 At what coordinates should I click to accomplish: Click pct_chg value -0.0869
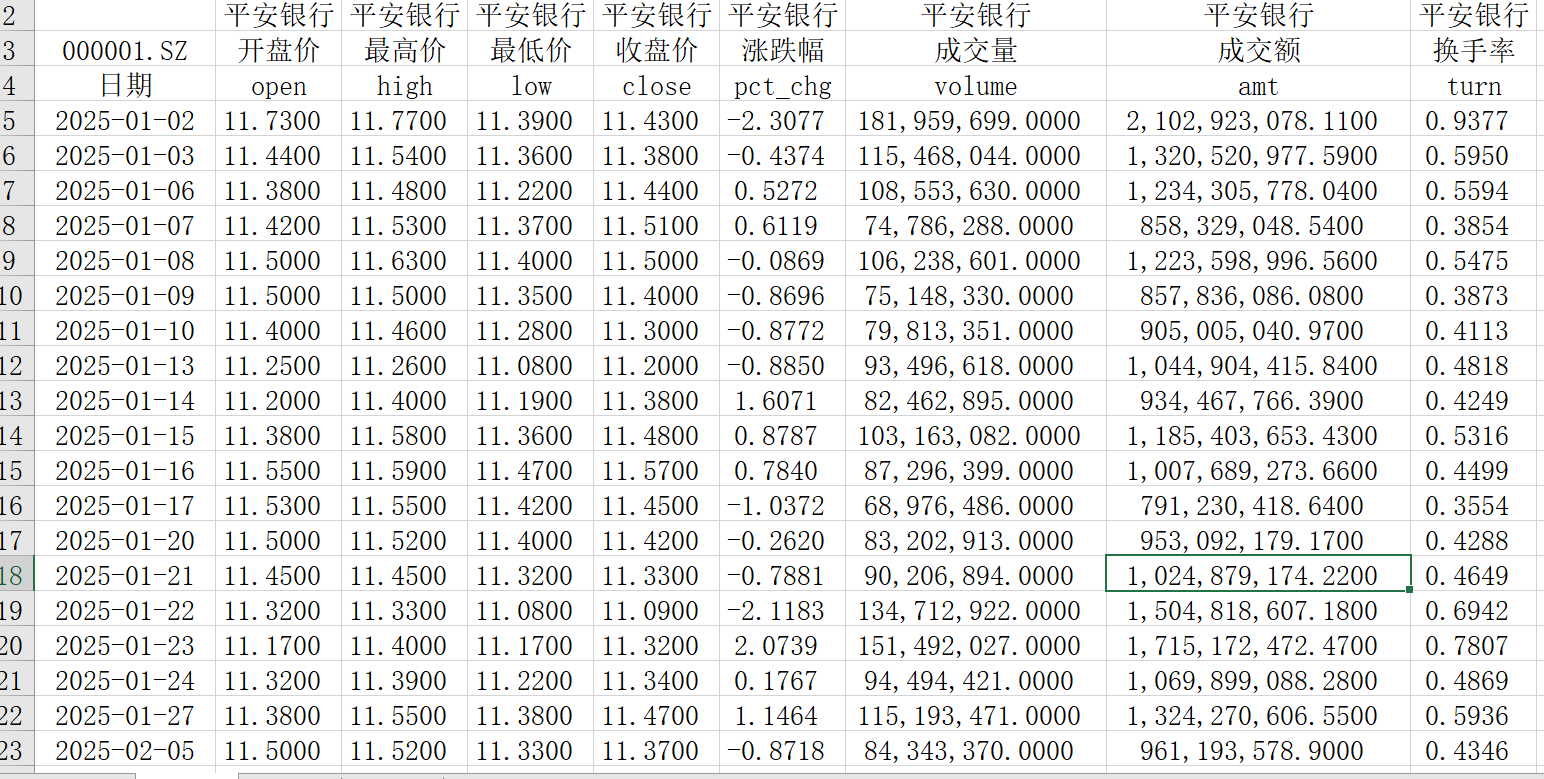click(x=782, y=261)
